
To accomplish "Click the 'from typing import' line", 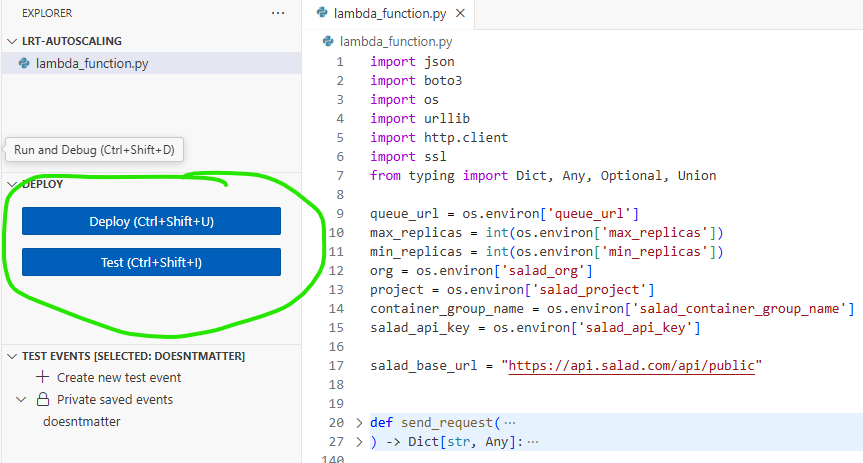I will pyautogui.click(x=543, y=176).
